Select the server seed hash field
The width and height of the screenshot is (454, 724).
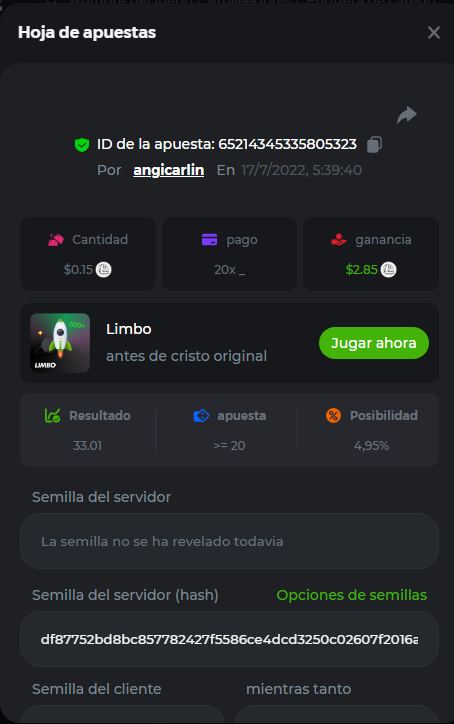tap(229, 639)
